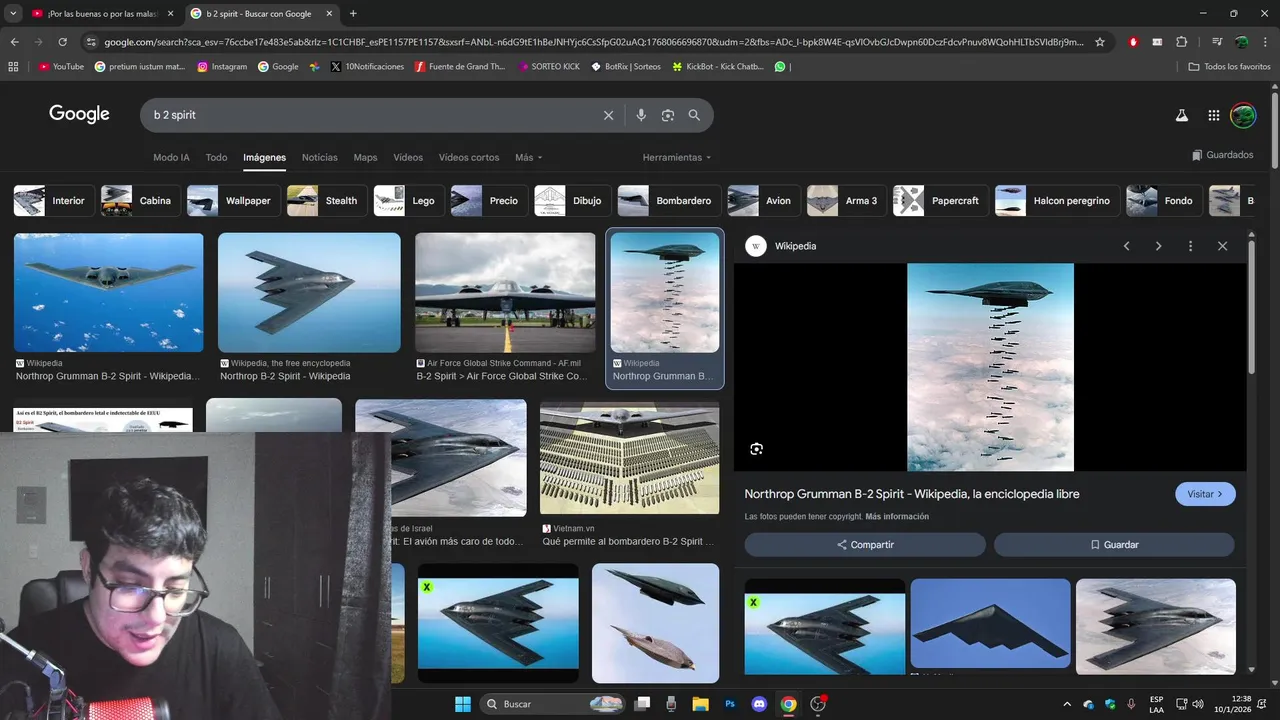Filter images by the Interior chip
This screenshot has height=720, width=1280.
54,201
